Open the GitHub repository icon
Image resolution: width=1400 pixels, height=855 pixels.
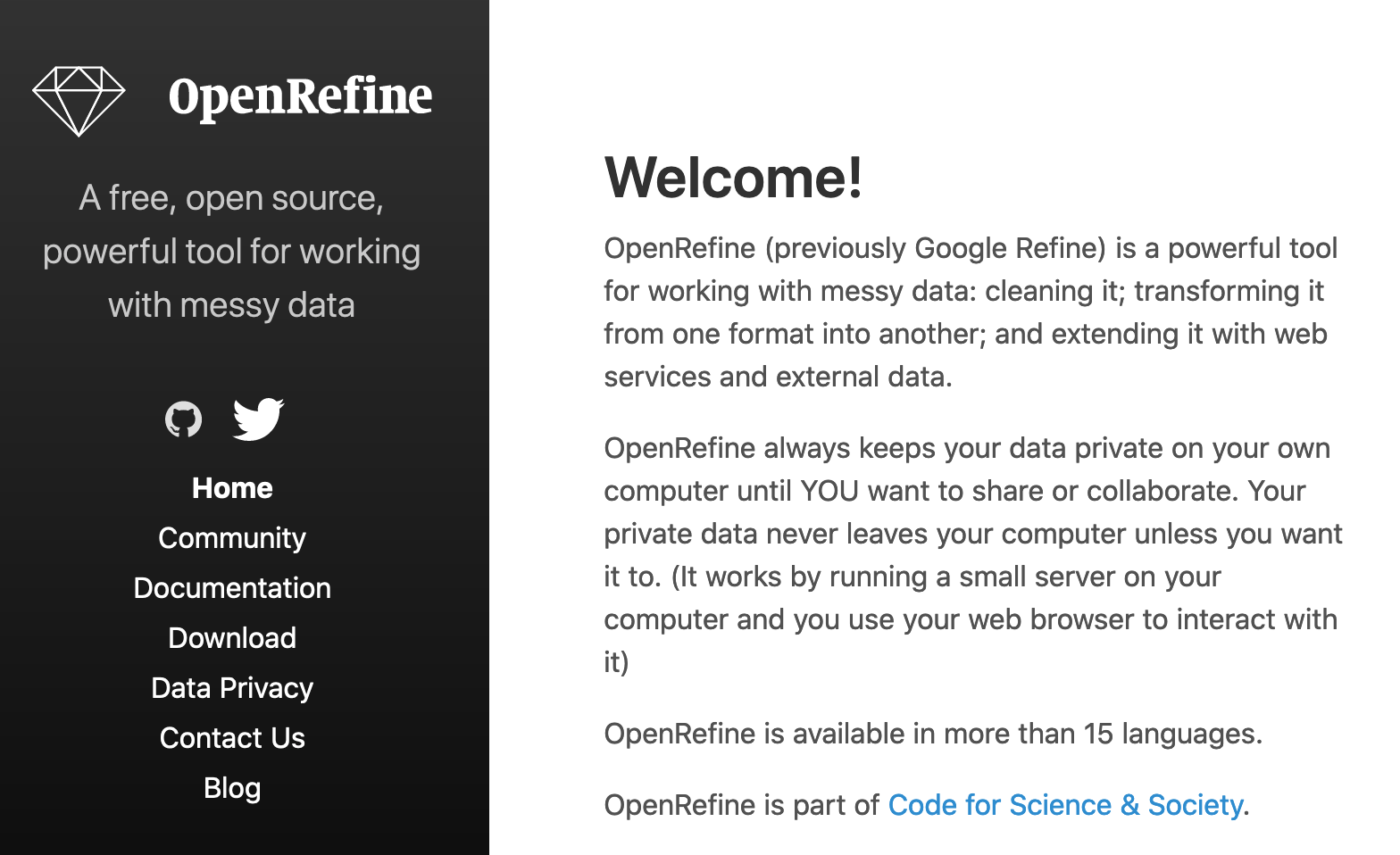point(184,419)
